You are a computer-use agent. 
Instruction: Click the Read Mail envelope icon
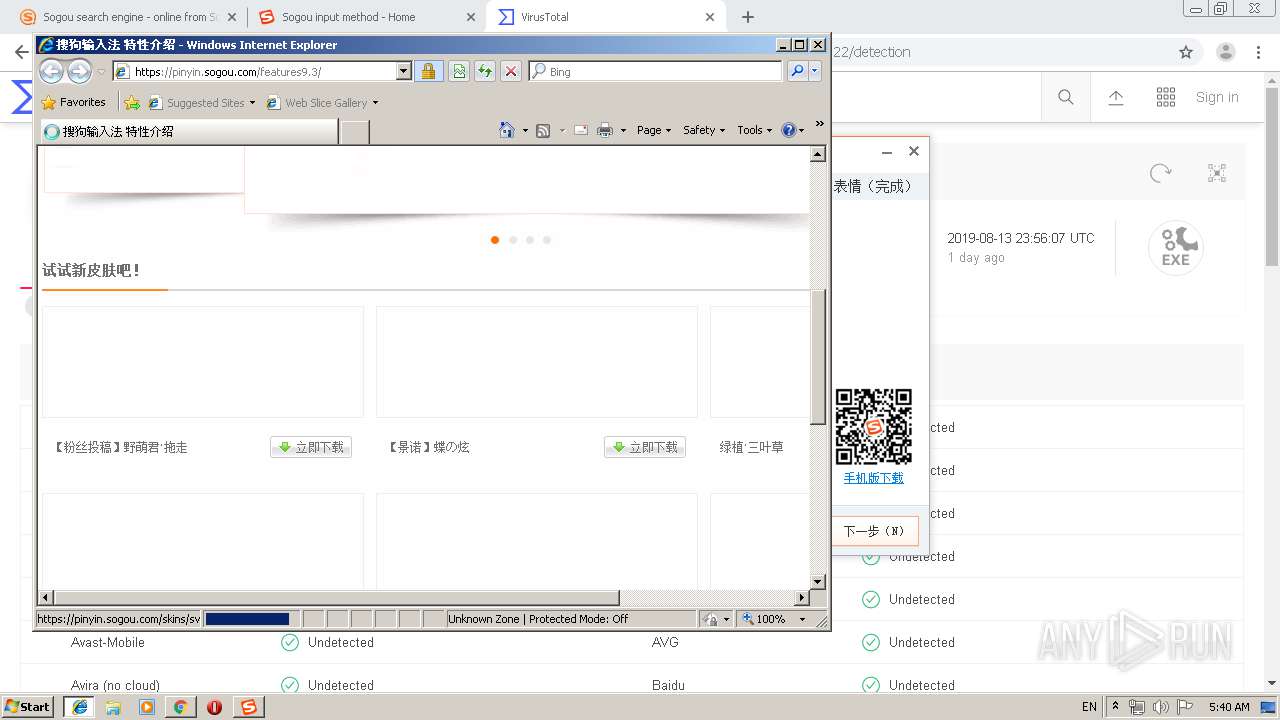[580, 130]
